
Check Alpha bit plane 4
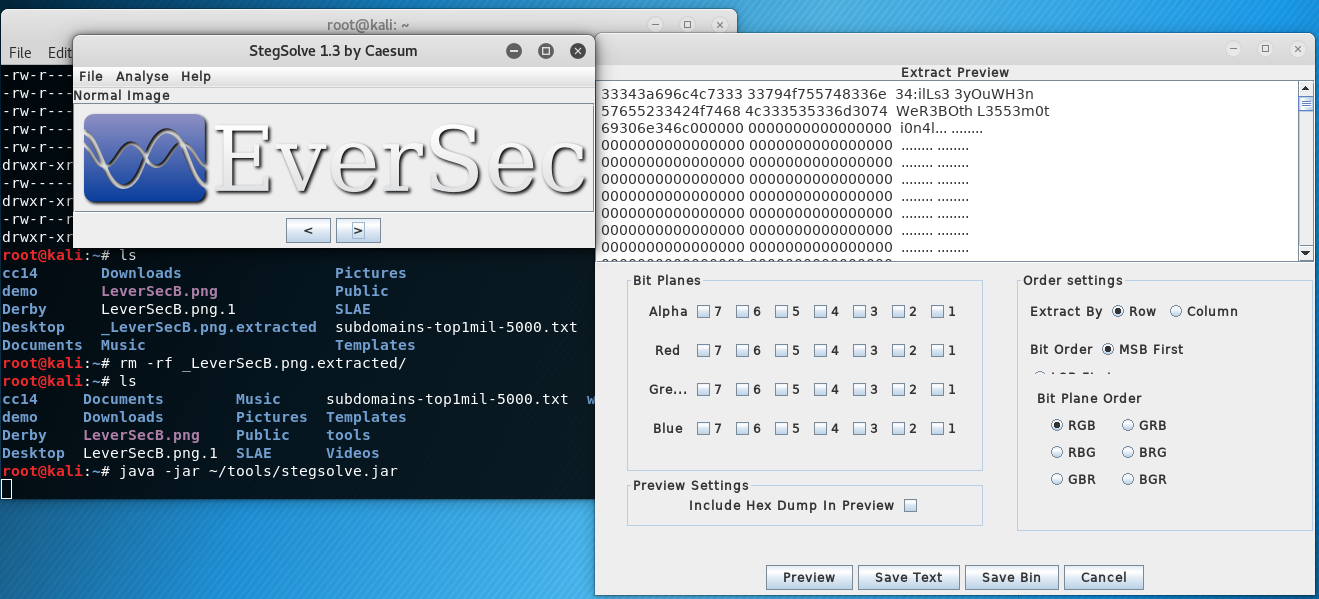(x=821, y=311)
